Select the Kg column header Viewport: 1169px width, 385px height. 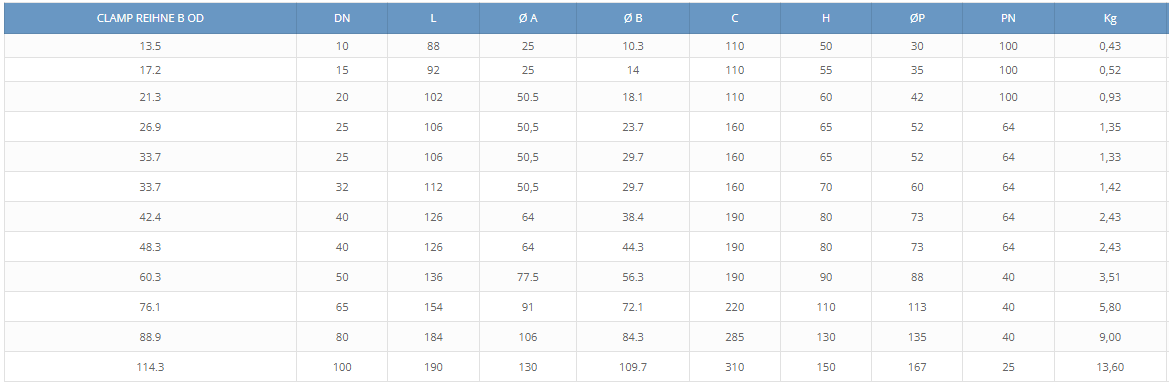pyautogui.click(x=1110, y=19)
